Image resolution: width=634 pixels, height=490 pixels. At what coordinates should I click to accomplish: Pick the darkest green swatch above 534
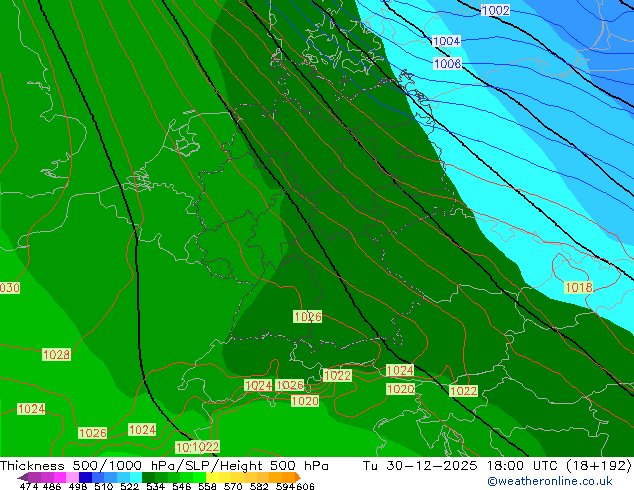pyautogui.click(x=148, y=477)
